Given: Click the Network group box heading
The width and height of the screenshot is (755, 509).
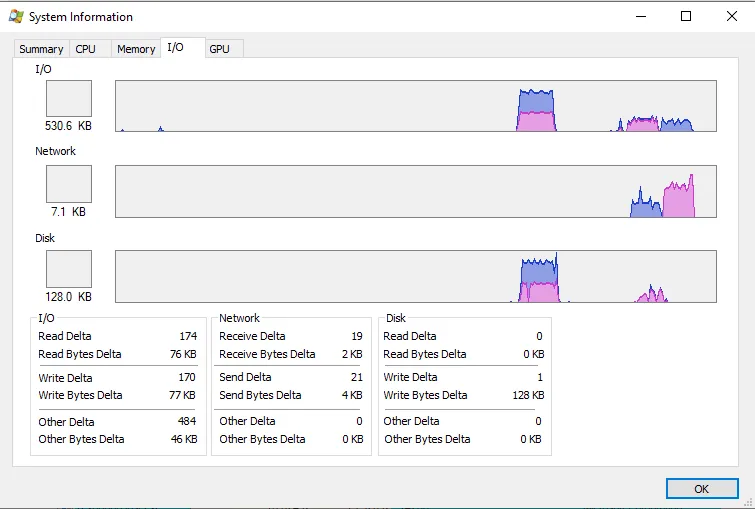Looking at the screenshot, I should [x=239, y=318].
